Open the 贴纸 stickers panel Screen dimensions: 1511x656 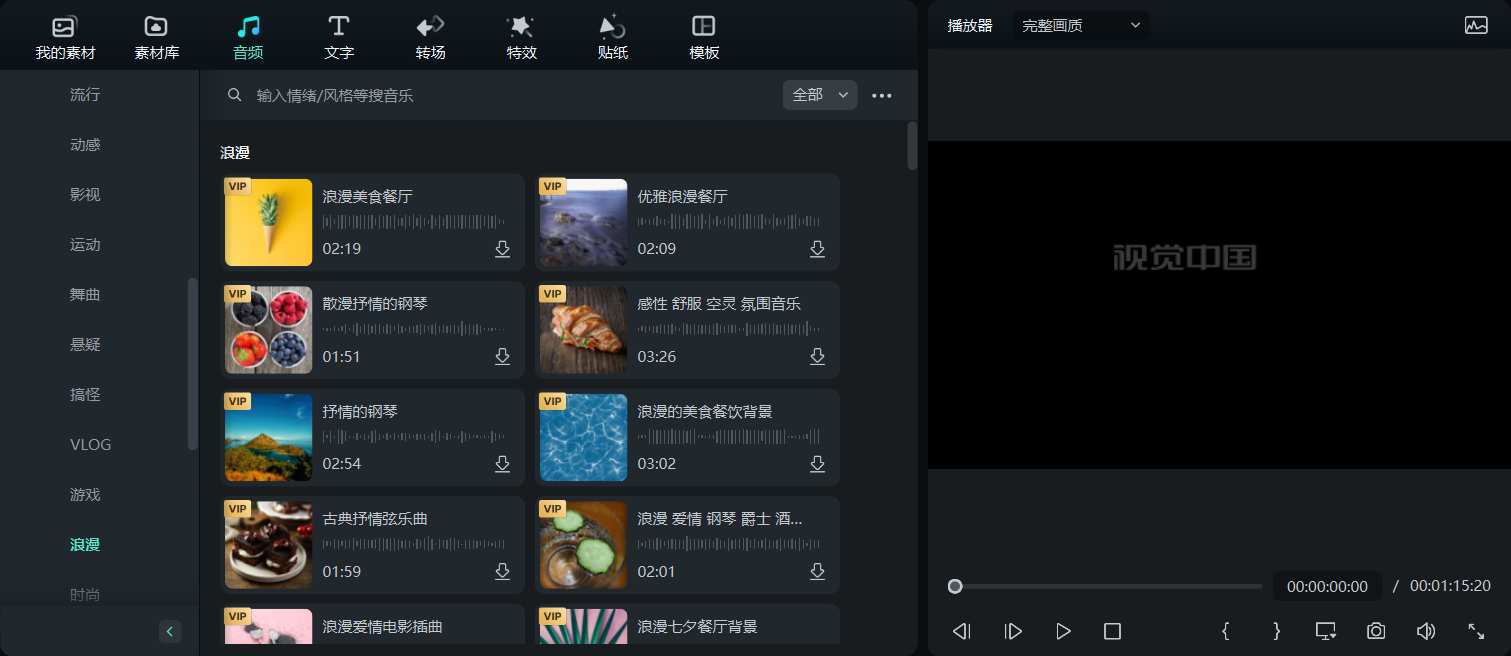611,36
